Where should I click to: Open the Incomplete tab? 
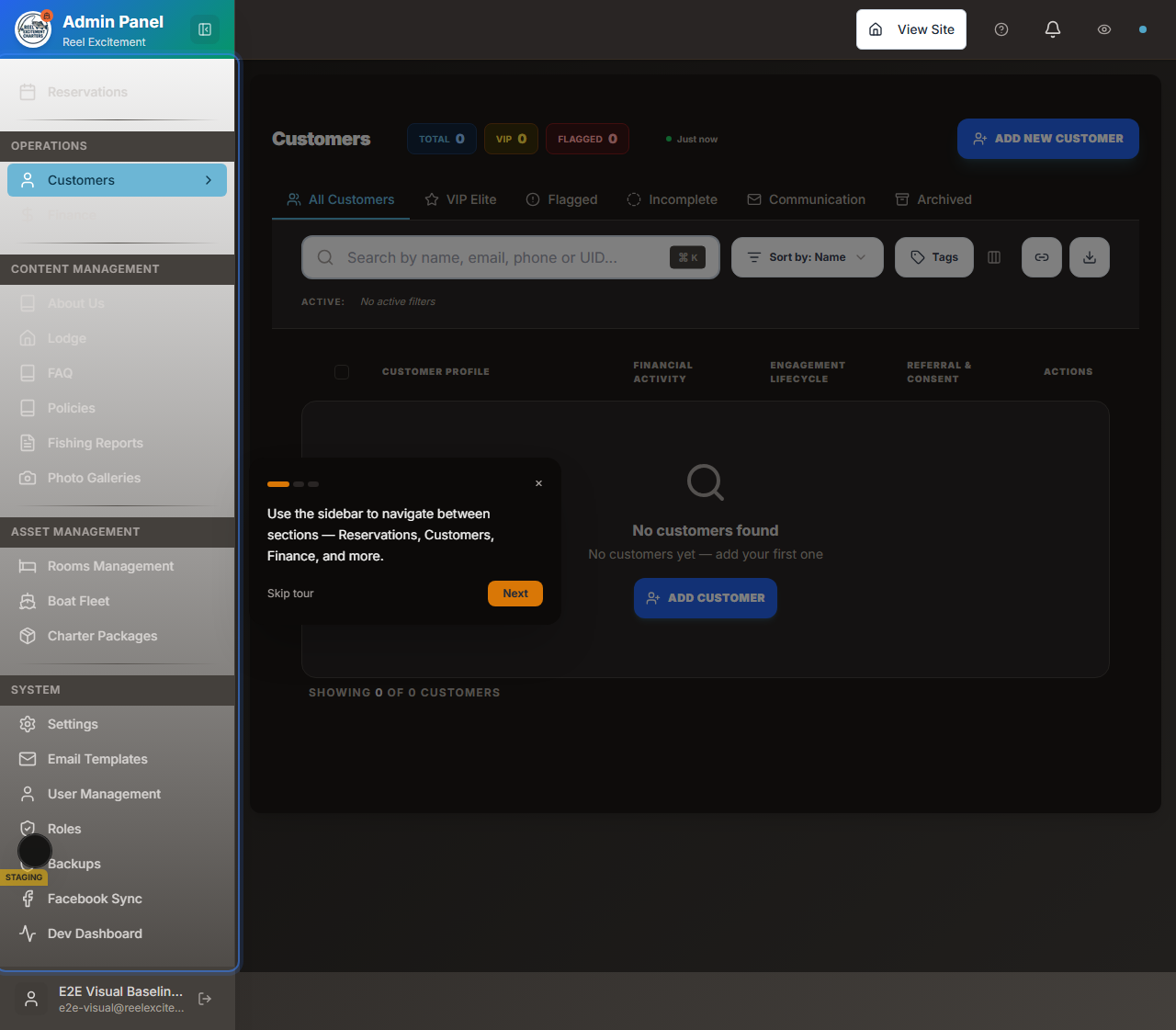673,199
